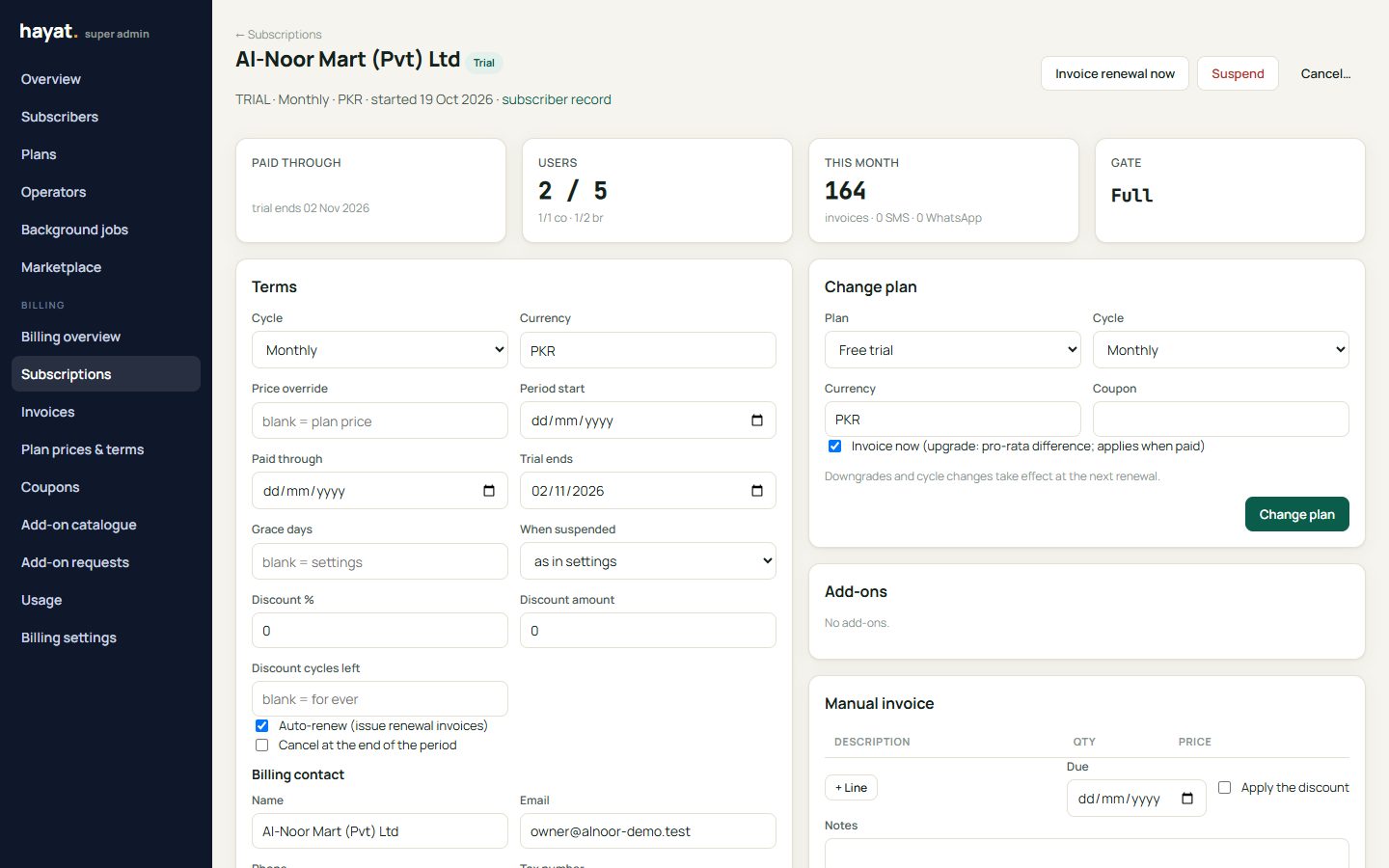
Task: Go to Operators page
Action: click(106, 192)
